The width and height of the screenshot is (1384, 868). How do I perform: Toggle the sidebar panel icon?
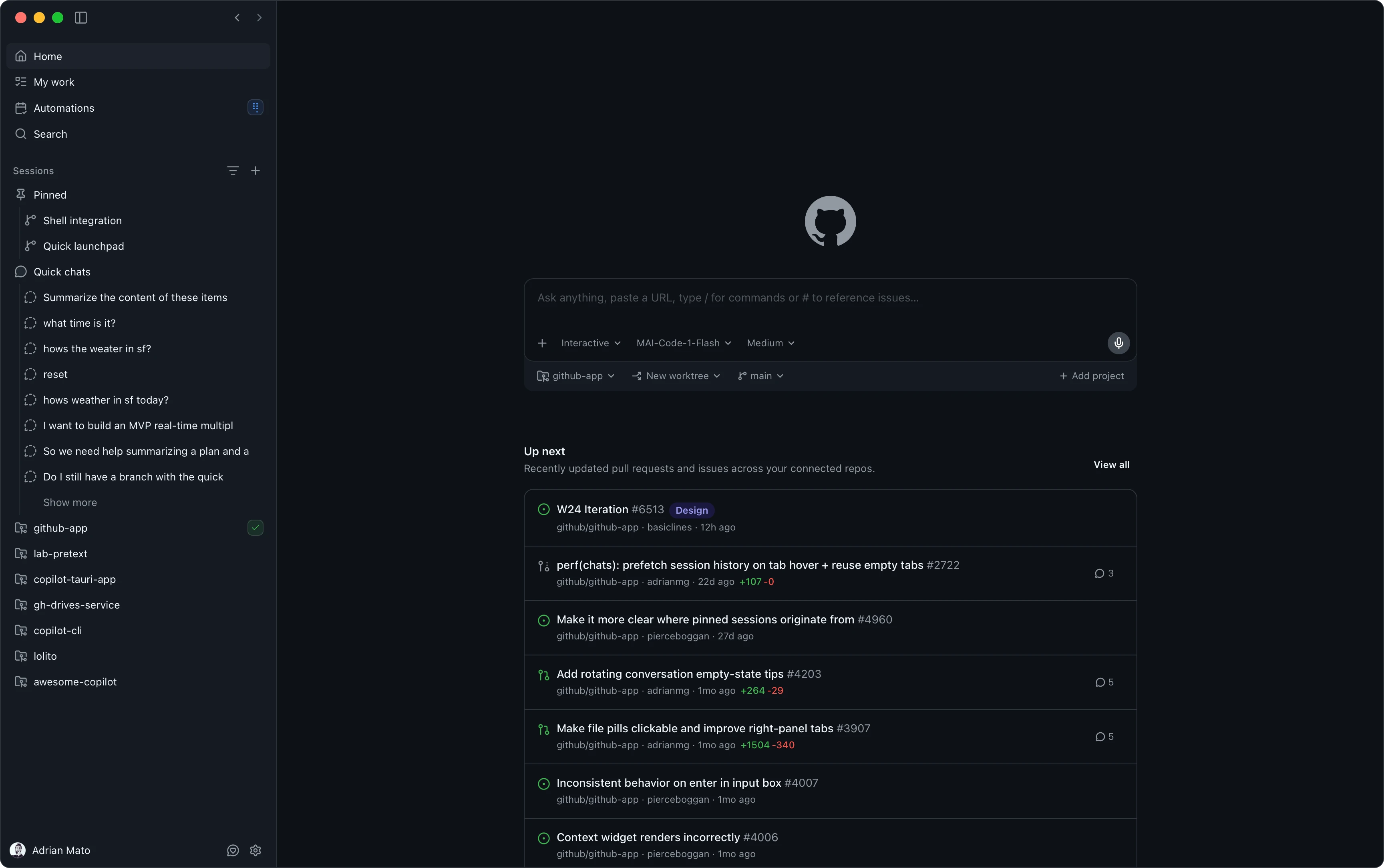(x=81, y=18)
